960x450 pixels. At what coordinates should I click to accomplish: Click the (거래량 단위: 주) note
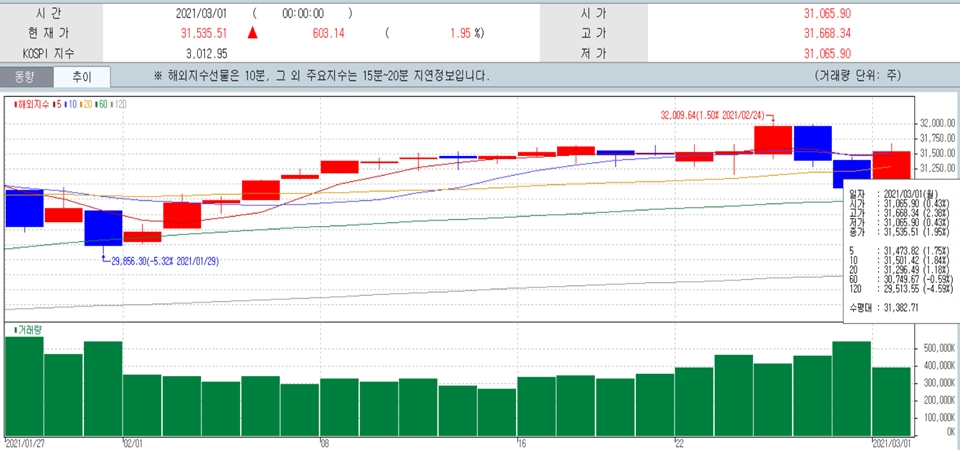click(x=858, y=77)
